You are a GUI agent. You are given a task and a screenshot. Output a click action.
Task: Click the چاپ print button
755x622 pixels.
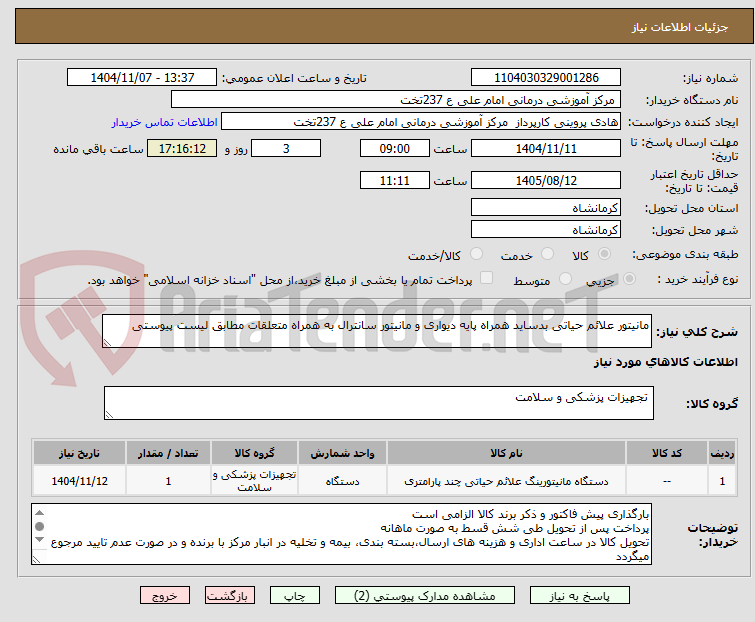pyautogui.click(x=294, y=596)
